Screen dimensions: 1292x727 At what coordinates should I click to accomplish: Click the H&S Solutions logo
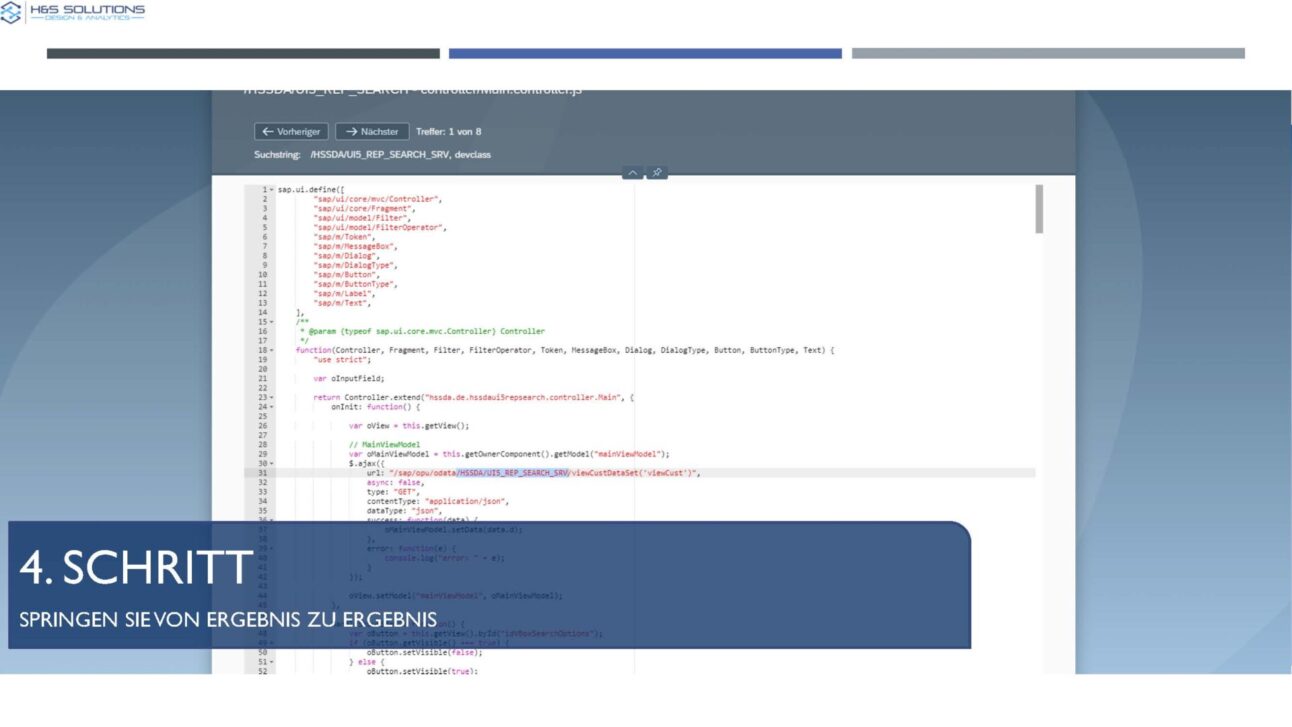pos(73,13)
